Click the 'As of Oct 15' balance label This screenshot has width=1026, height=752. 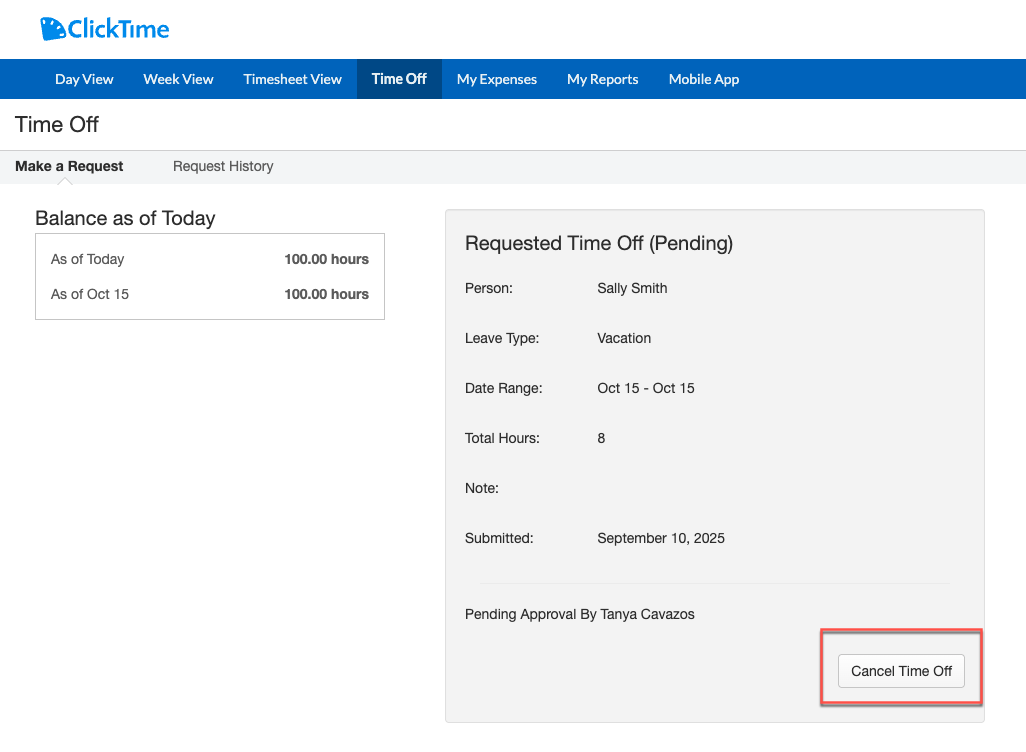(x=90, y=295)
